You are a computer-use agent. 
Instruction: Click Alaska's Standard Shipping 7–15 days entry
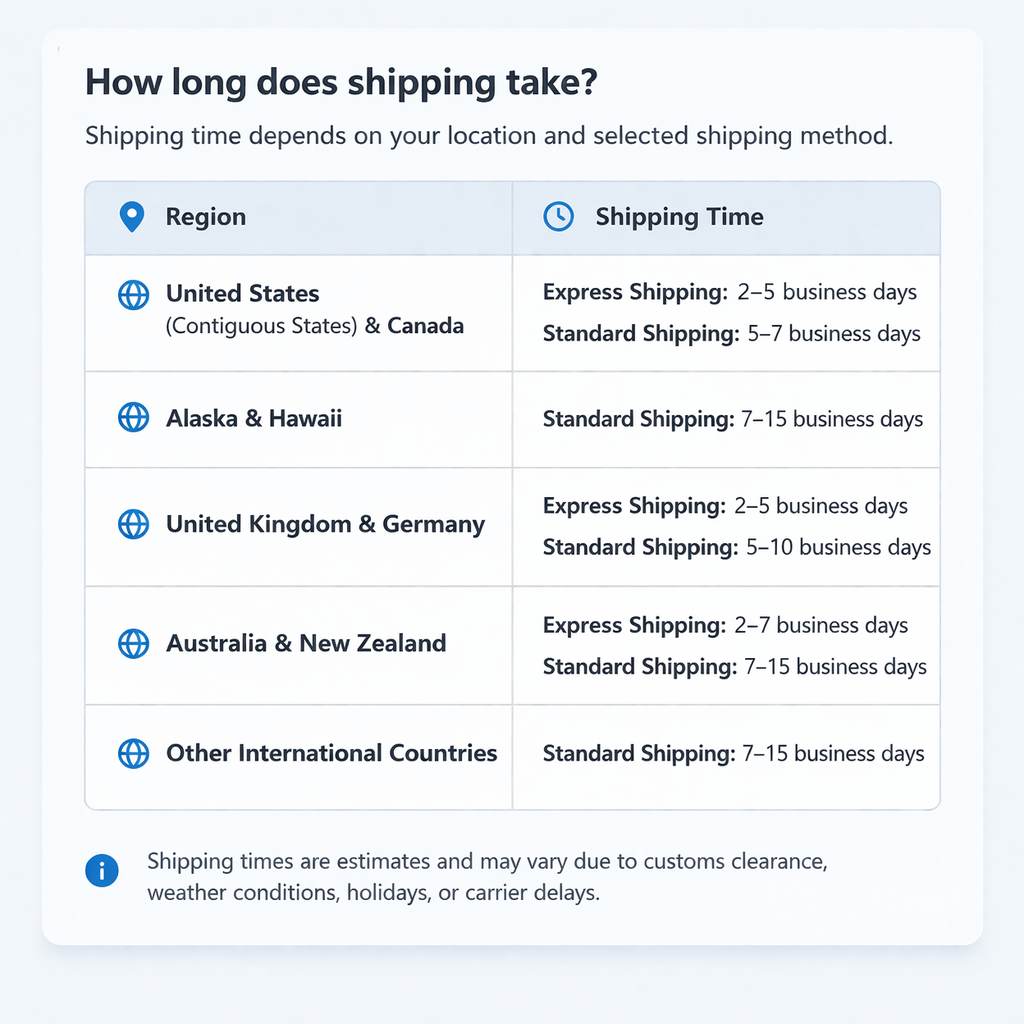click(732, 419)
